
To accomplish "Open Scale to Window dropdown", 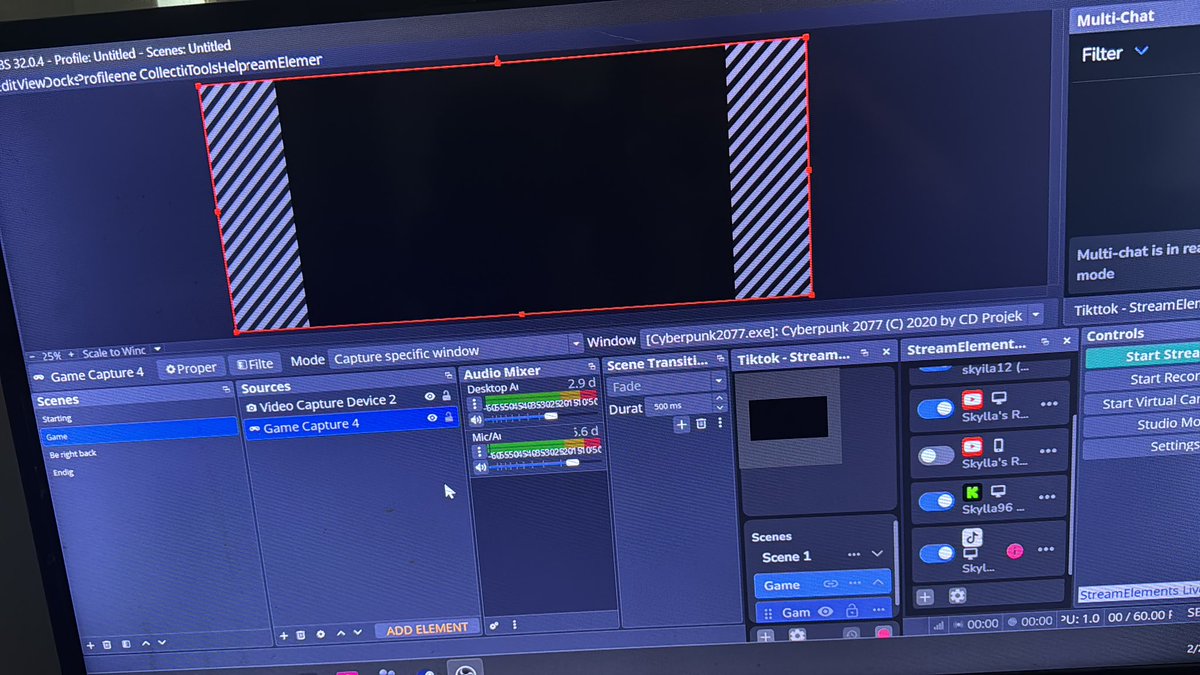I will 119,351.
